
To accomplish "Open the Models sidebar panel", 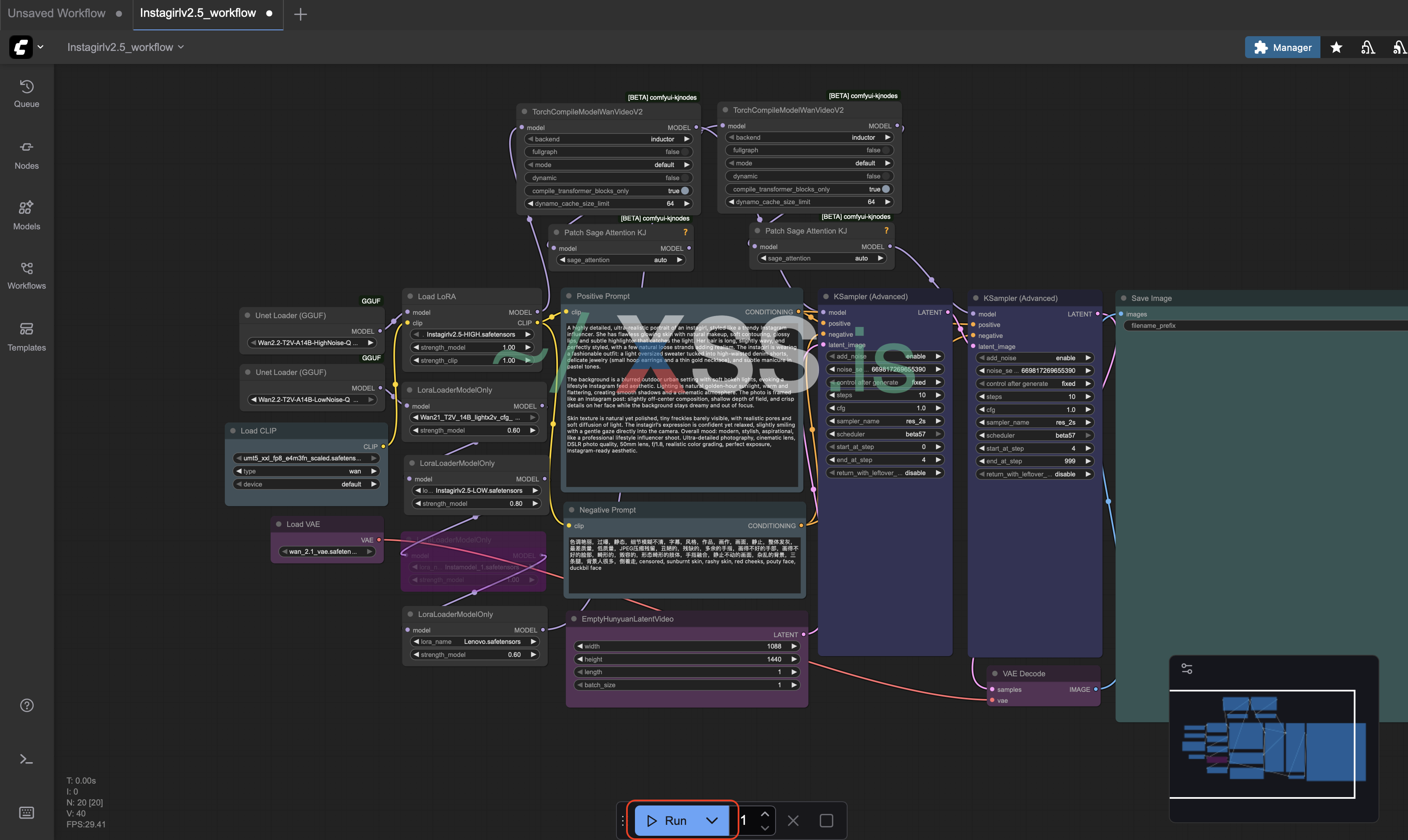I will point(27,215).
